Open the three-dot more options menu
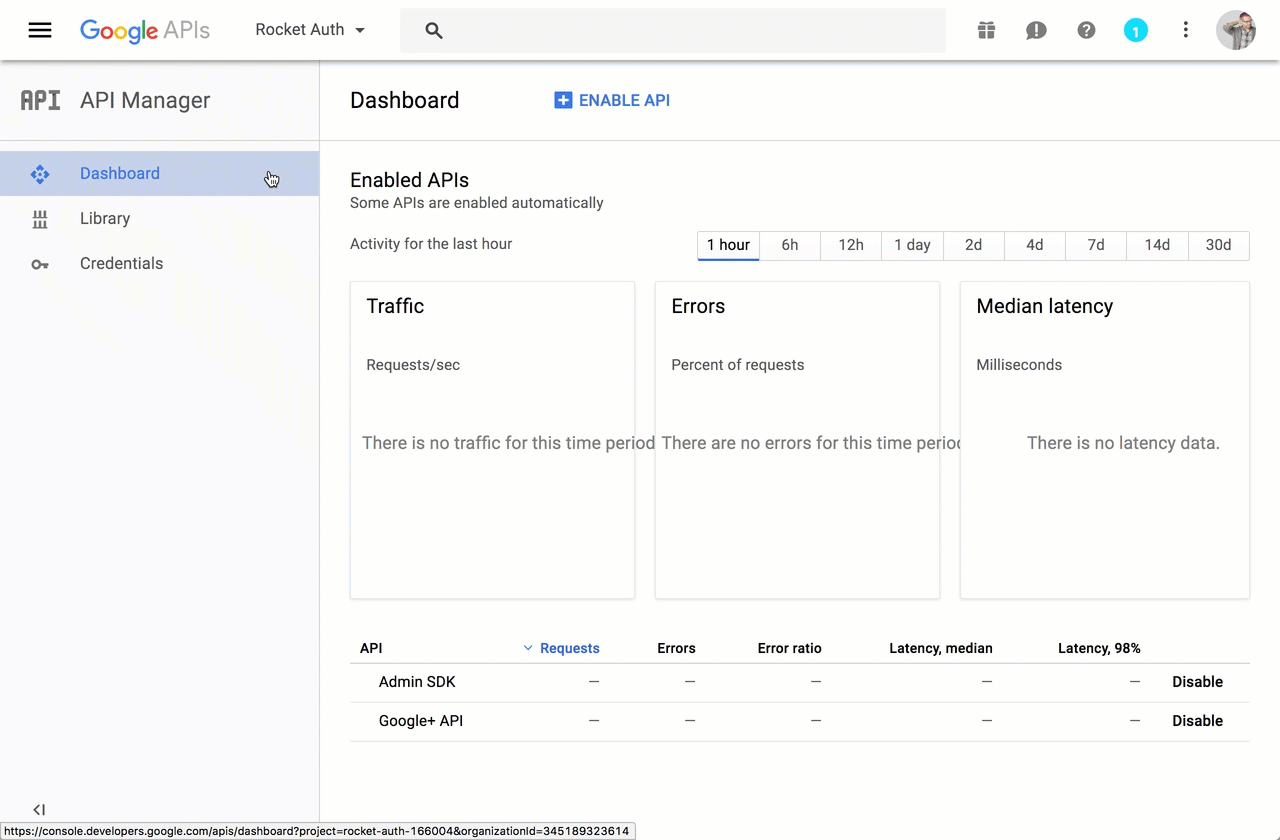Screen dimensions: 1280x840 (x=1185, y=30)
